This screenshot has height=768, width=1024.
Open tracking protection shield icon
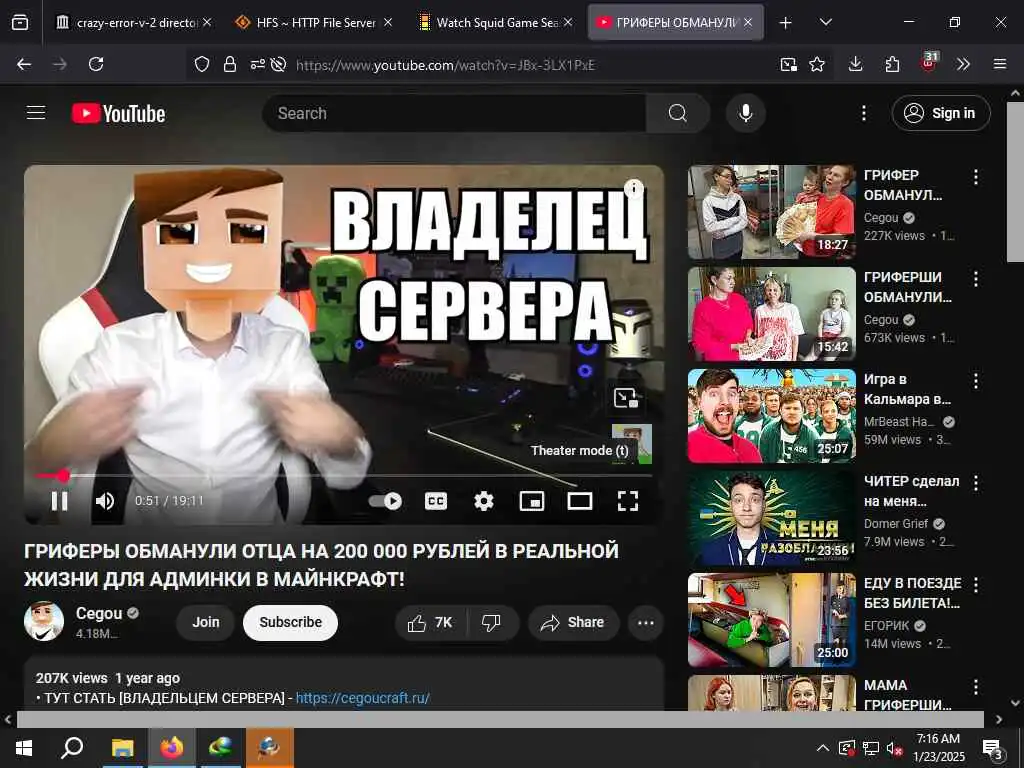click(202, 64)
